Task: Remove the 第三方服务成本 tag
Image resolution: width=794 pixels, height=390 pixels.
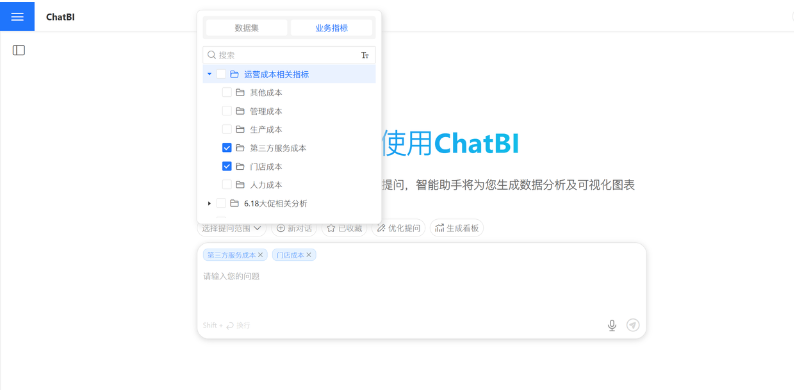Action: tap(260, 255)
